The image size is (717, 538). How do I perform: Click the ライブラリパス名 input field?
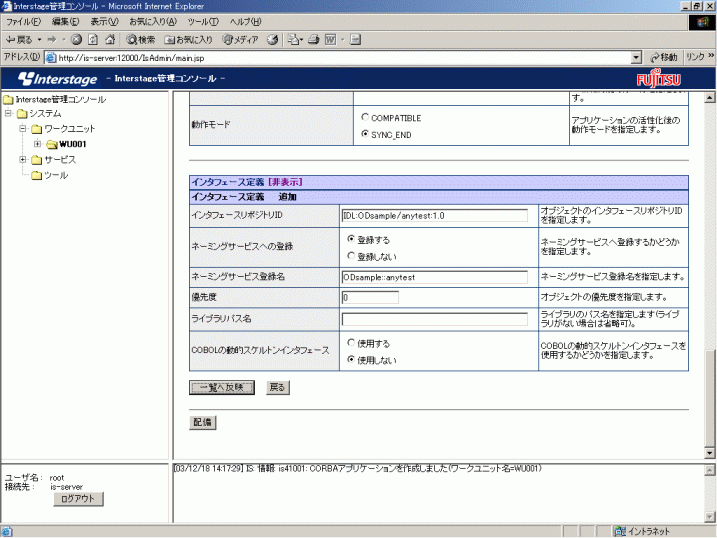coord(435,319)
